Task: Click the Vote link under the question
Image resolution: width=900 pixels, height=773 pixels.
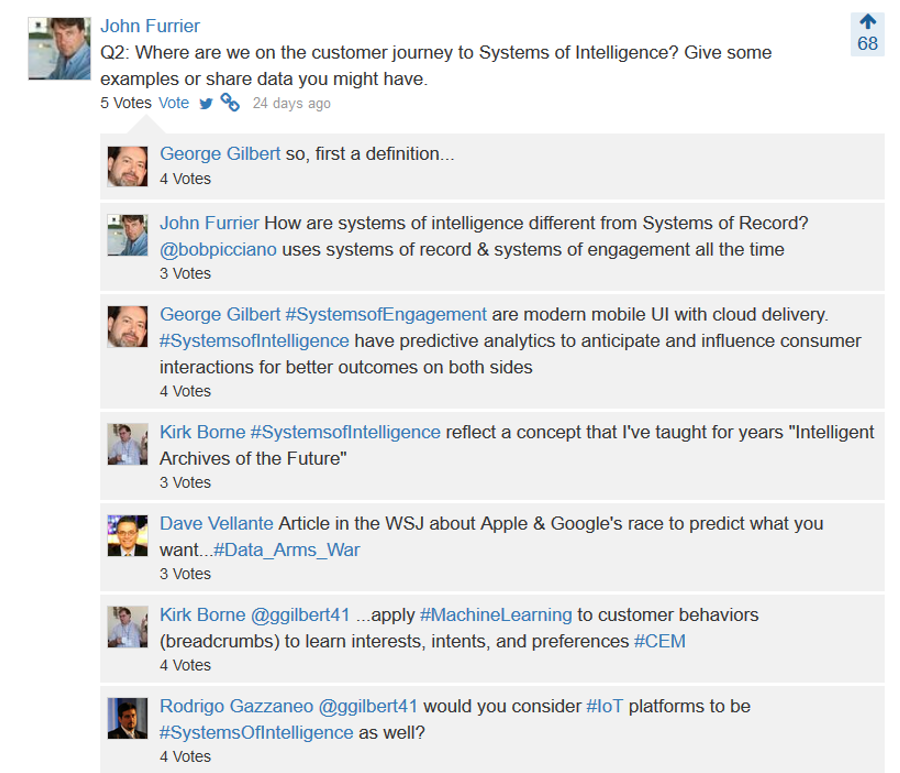Action: click(x=173, y=103)
